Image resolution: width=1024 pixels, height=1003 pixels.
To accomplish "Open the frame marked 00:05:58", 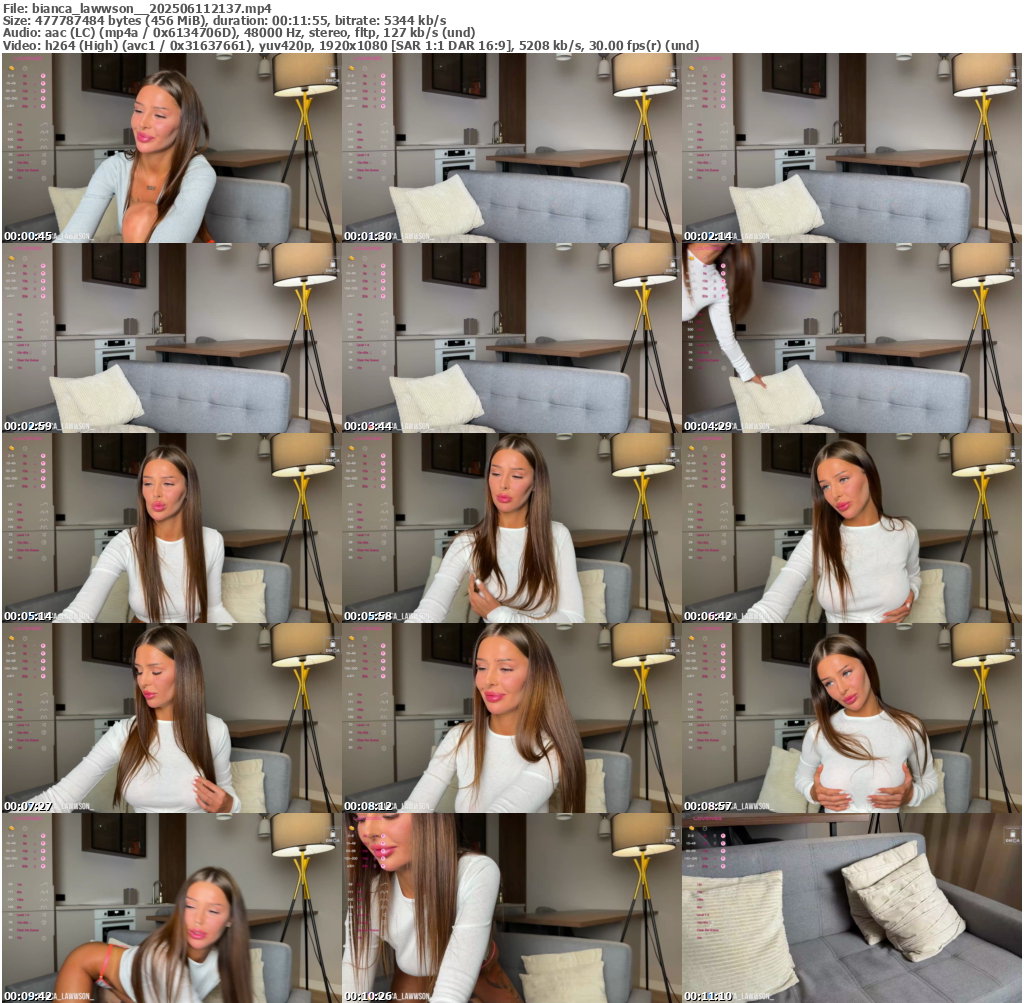I will pyautogui.click(x=511, y=528).
